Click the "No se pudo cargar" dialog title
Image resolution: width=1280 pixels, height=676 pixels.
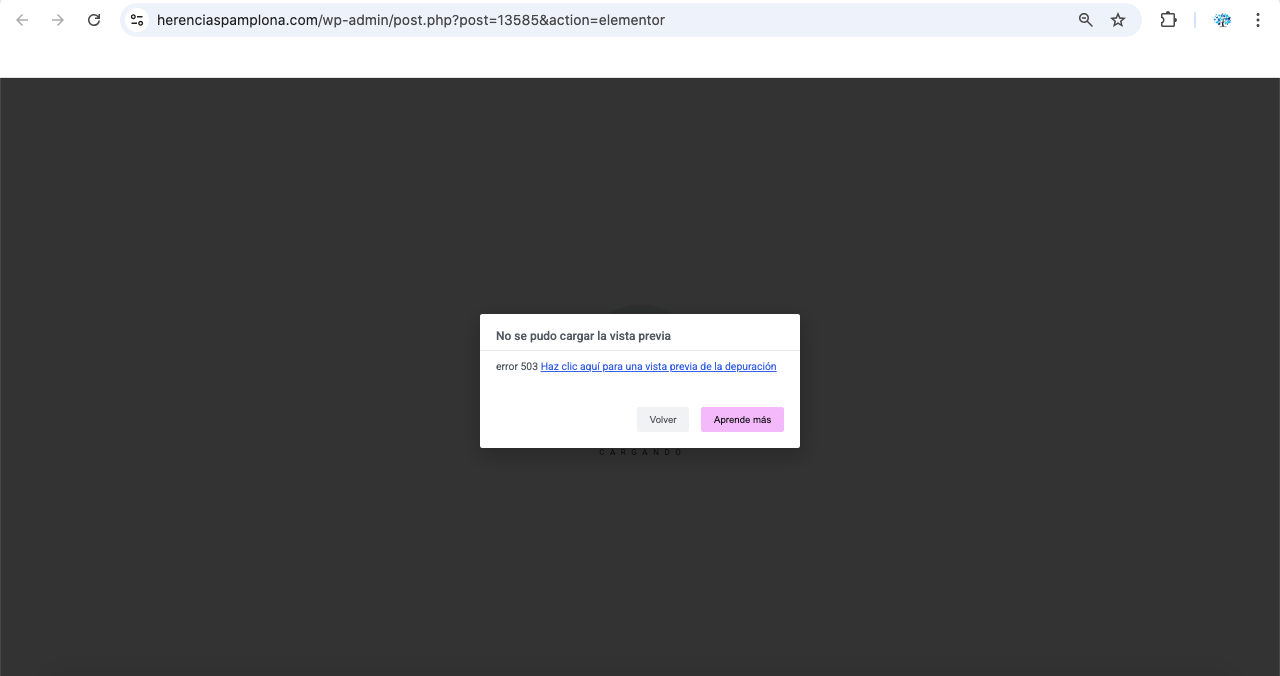[583, 336]
